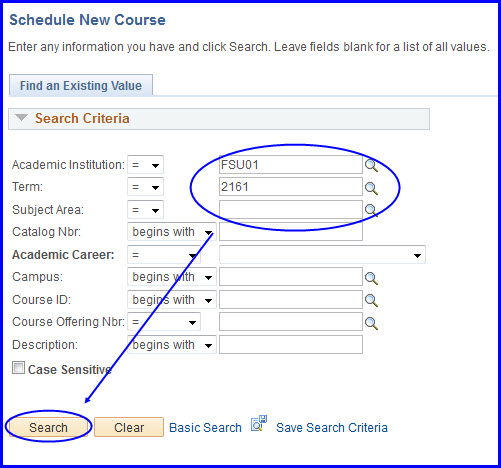Click the Course Offering Nbr input field
This screenshot has width=501, height=468.
(x=291, y=322)
